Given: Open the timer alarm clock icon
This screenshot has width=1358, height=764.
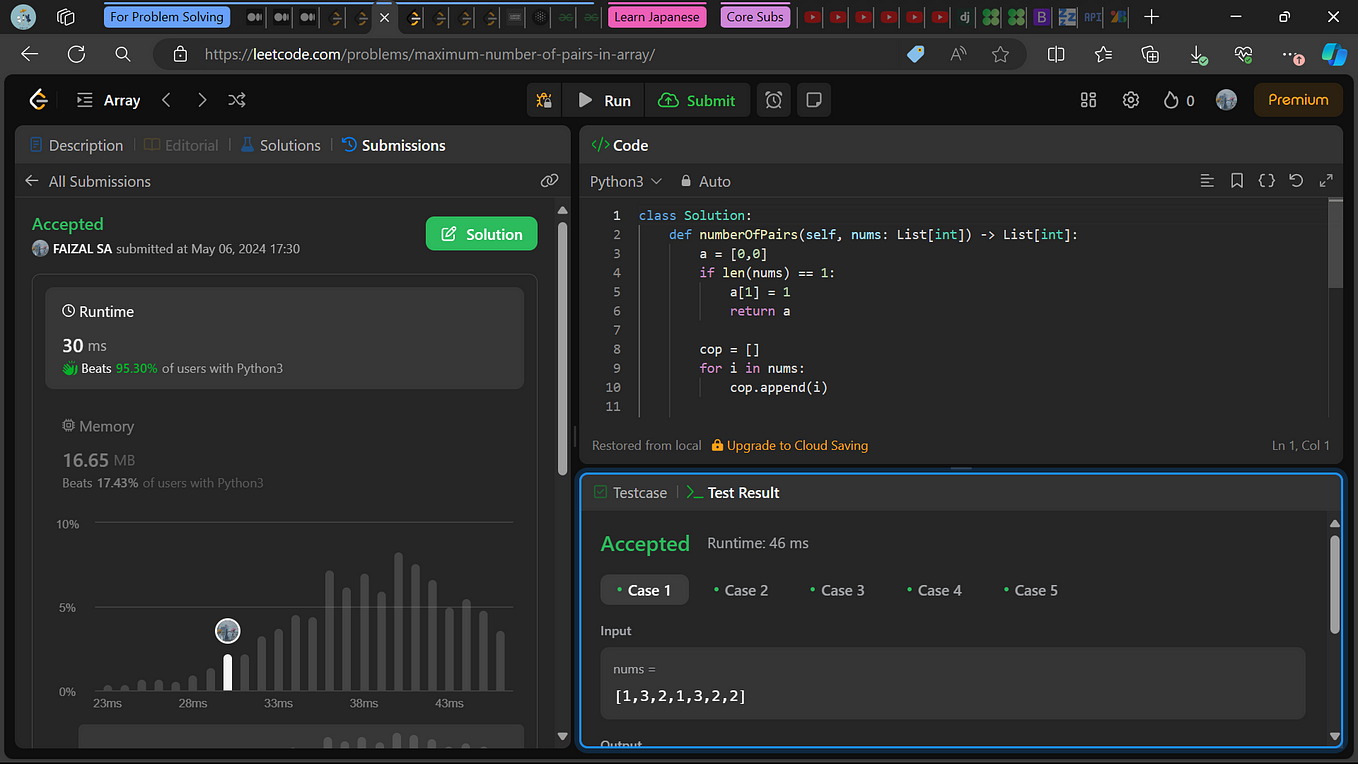Looking at the screenshot, I should click(774, 100).
